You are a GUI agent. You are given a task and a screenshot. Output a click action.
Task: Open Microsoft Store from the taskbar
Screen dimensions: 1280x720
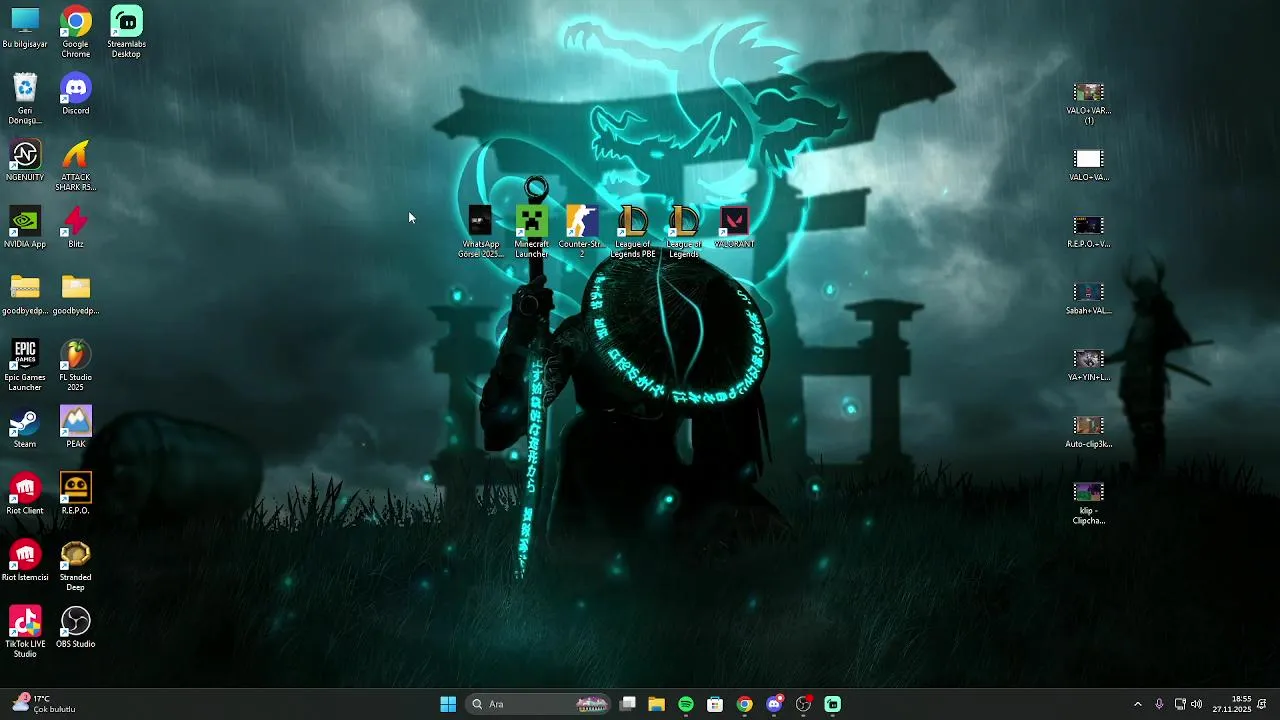pyautogui.click(x=715, y=704)
